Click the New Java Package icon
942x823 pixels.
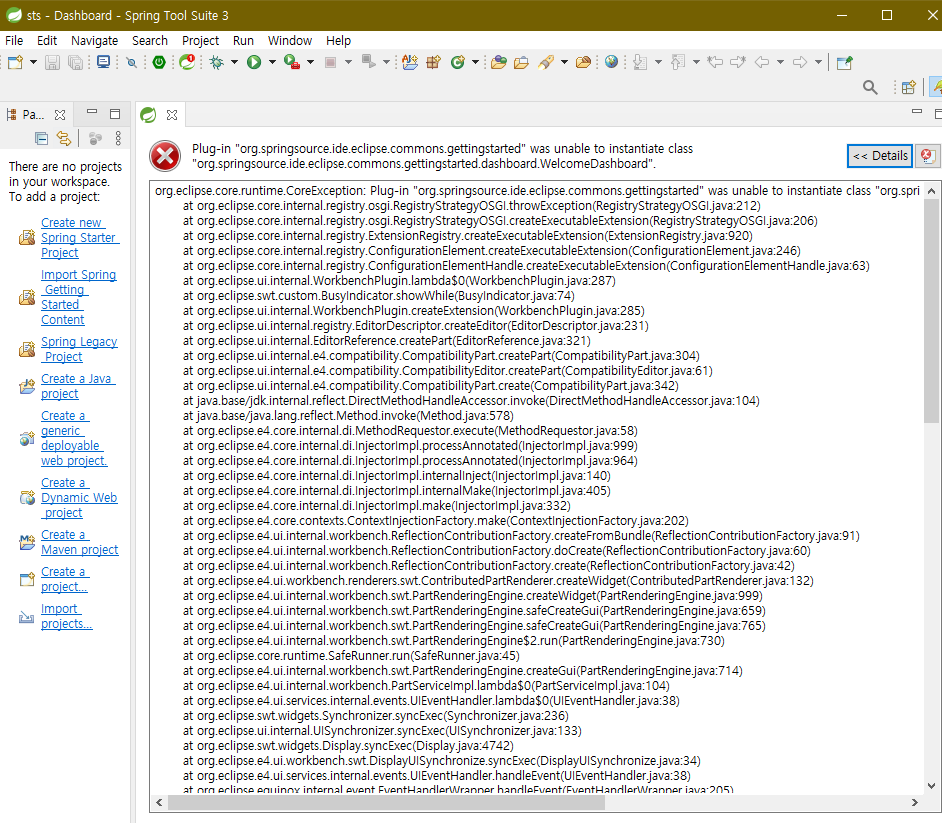[x=434, y=62]
